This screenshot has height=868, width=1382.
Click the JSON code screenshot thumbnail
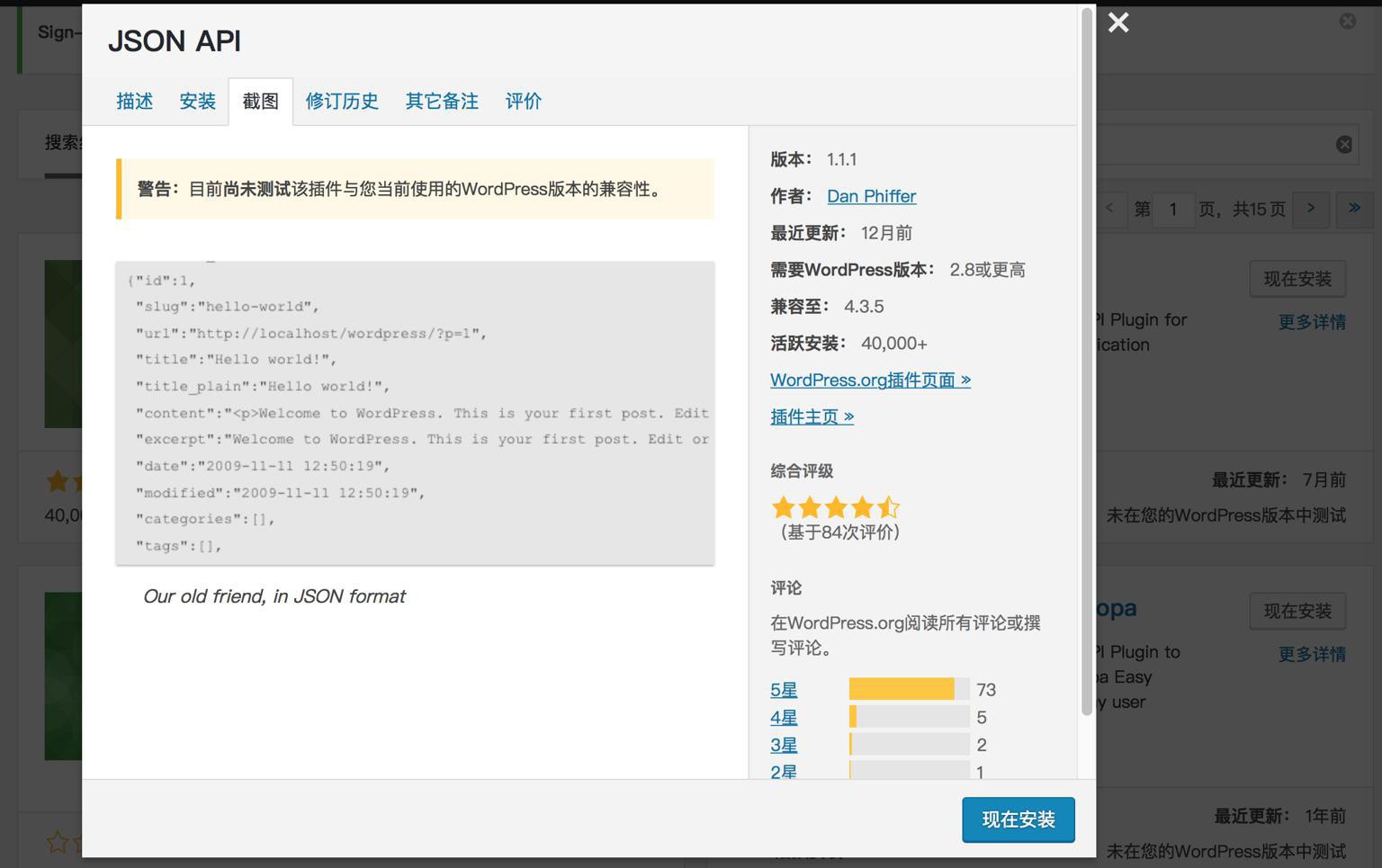click(415, 413)
